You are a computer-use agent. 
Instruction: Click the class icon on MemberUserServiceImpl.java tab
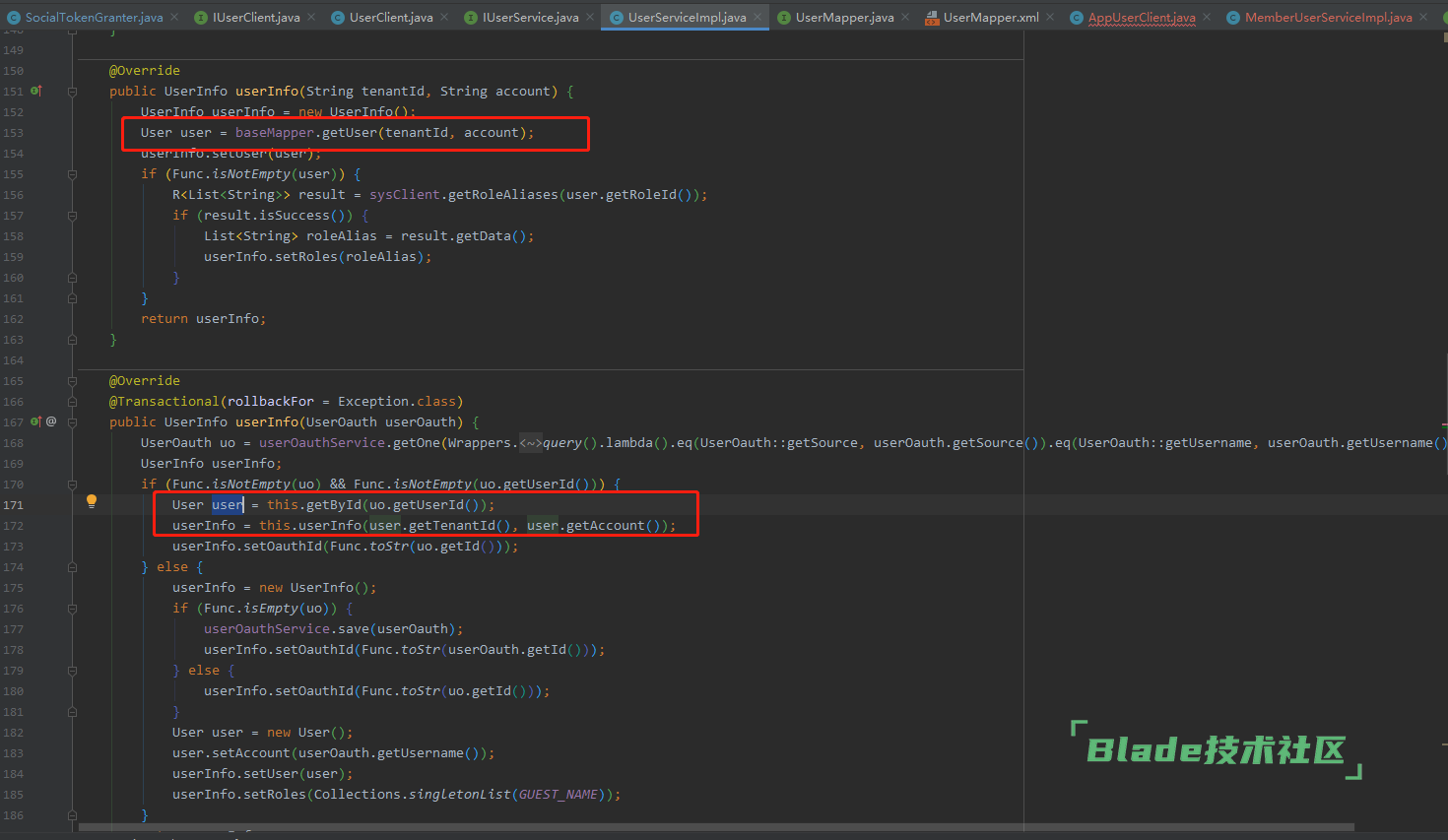[x=1233, y=18]
